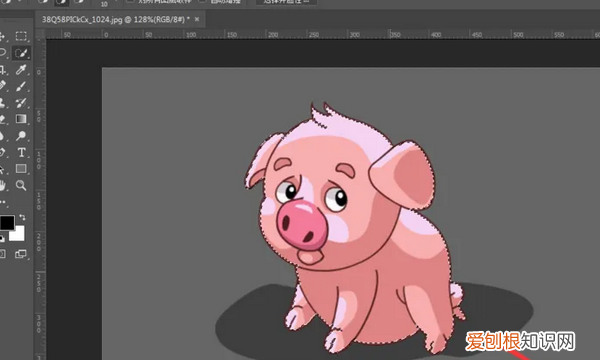Select the Pen tool
Screen dimensions: 600x360
click(2, 152)
